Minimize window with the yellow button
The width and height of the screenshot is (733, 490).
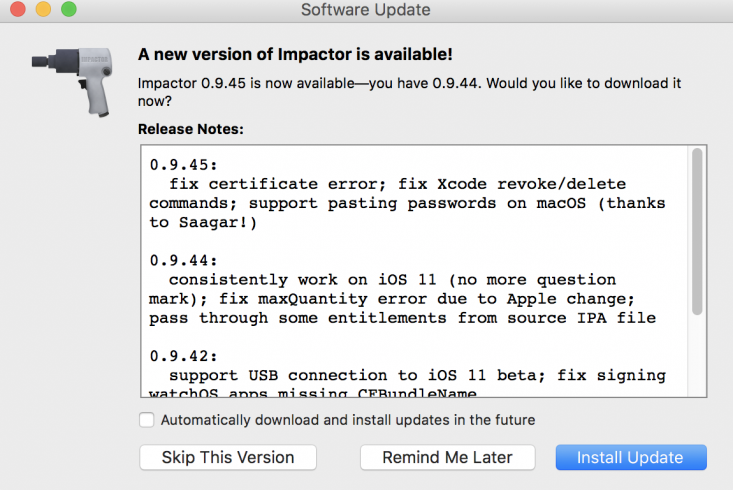pyautogui.click(x=44, y=10)
